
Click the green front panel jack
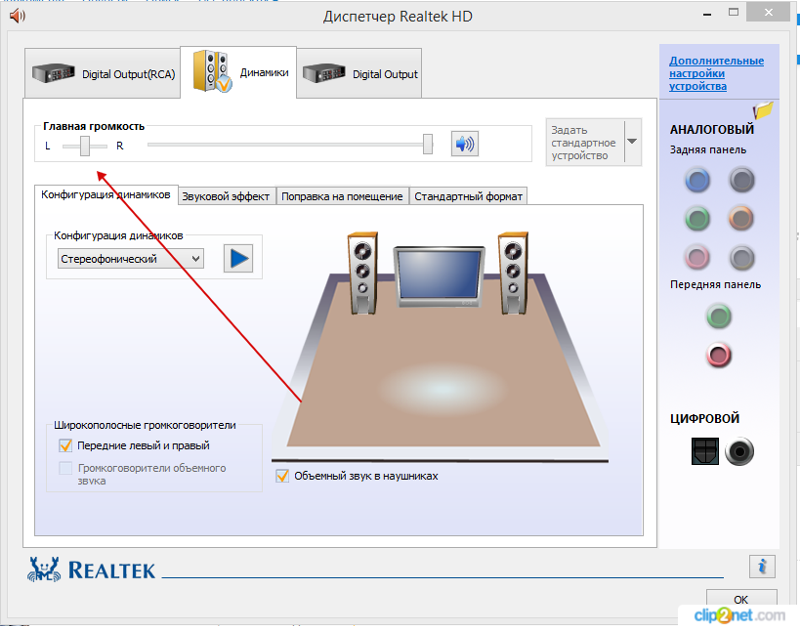point(719,316)
